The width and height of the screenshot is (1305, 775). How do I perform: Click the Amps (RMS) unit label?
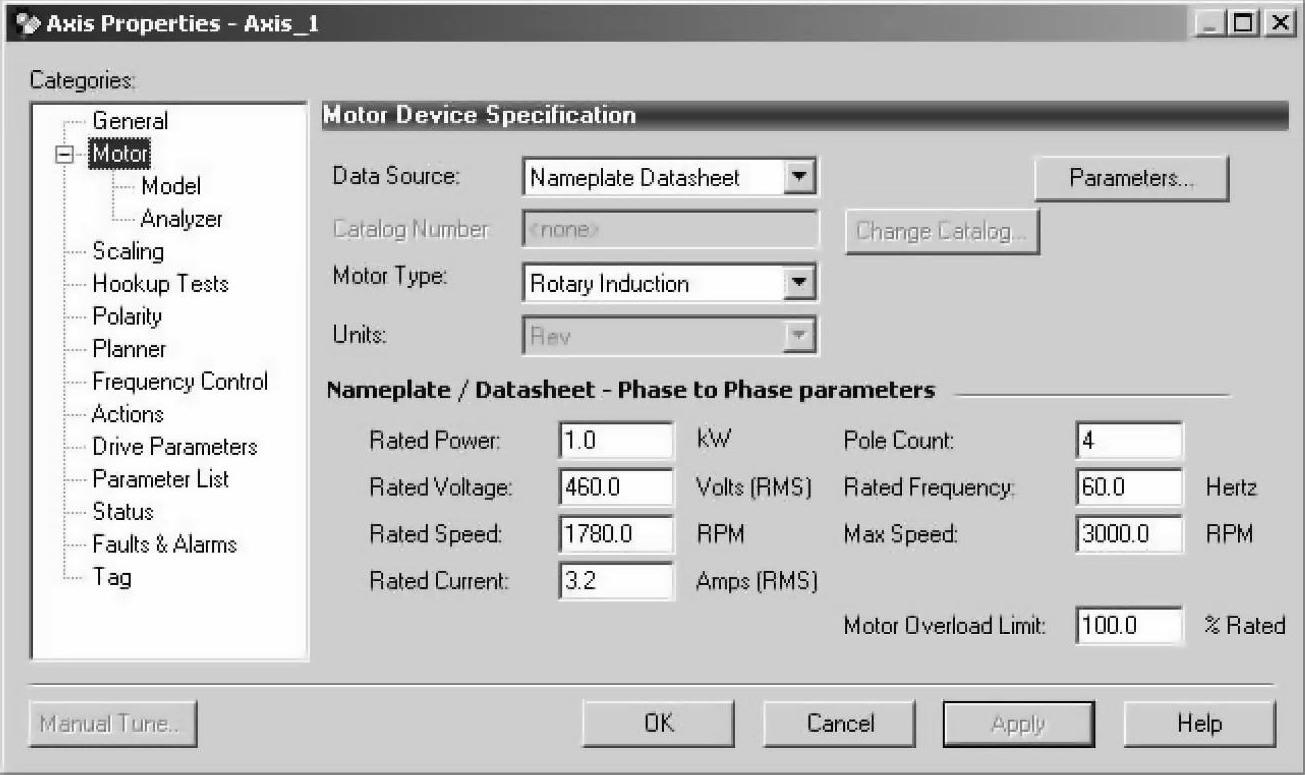coord(757,581)
